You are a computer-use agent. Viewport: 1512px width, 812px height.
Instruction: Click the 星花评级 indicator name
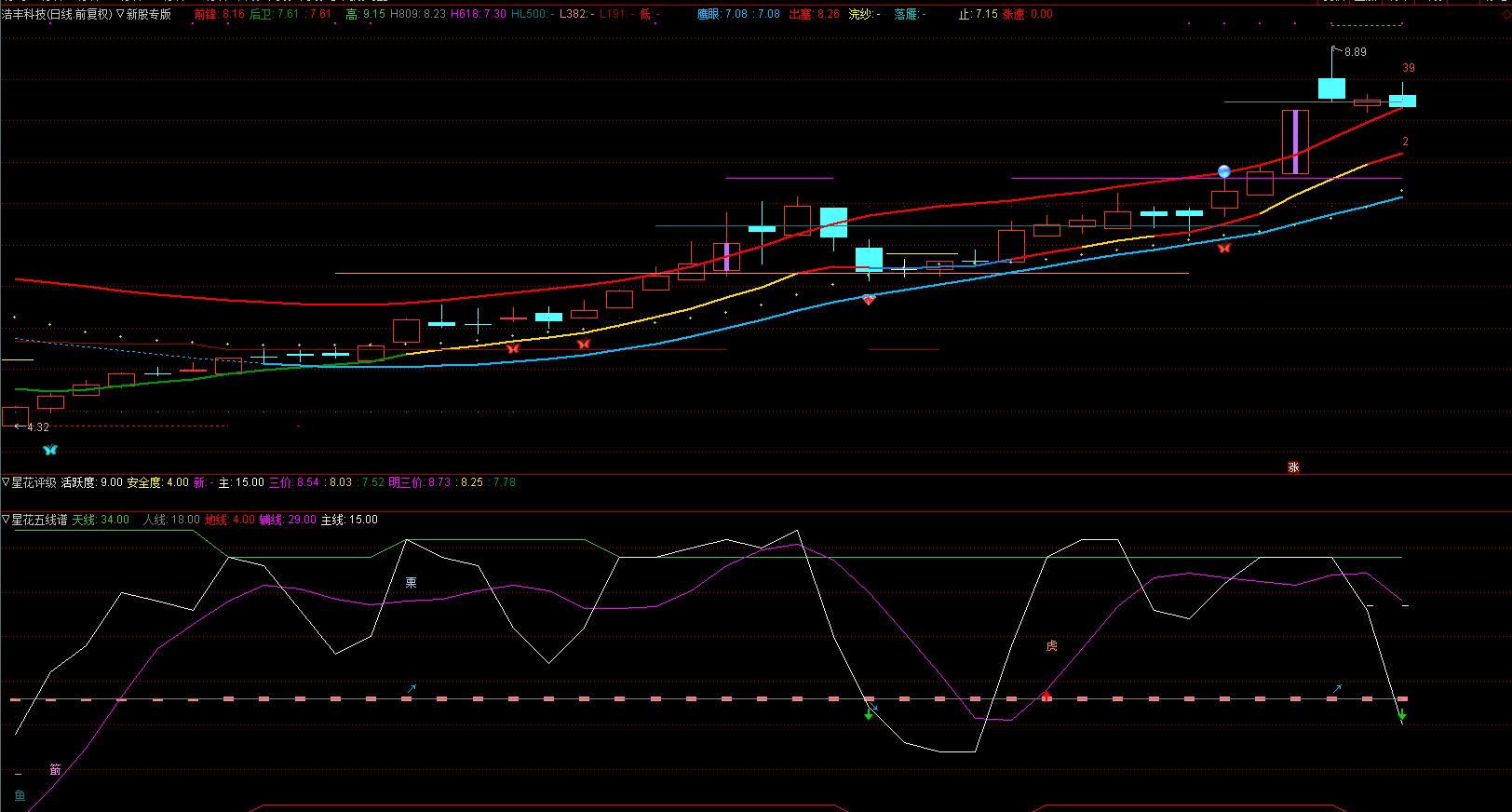click(x=34, y=482)
